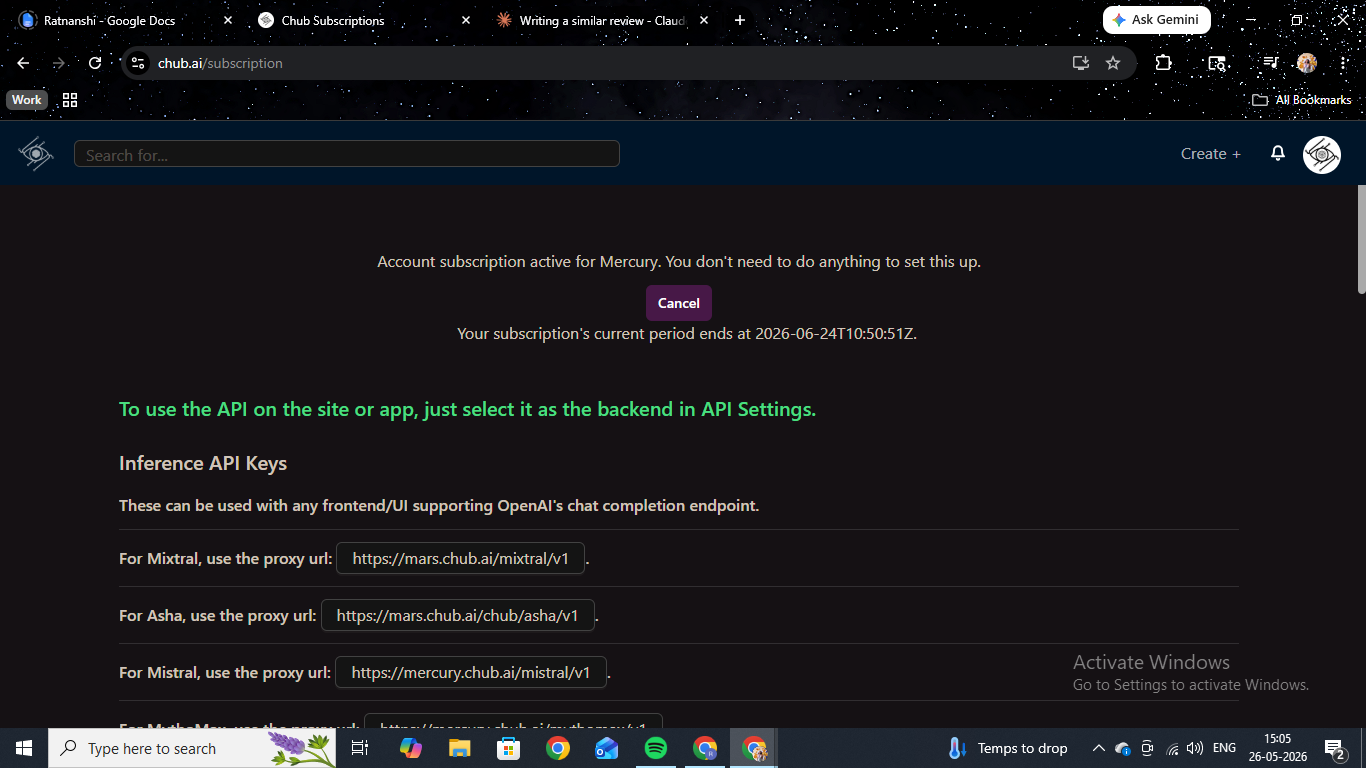
Task: Open the Chrome extensions puzzle icon
Action: [x=1163, y=63]
